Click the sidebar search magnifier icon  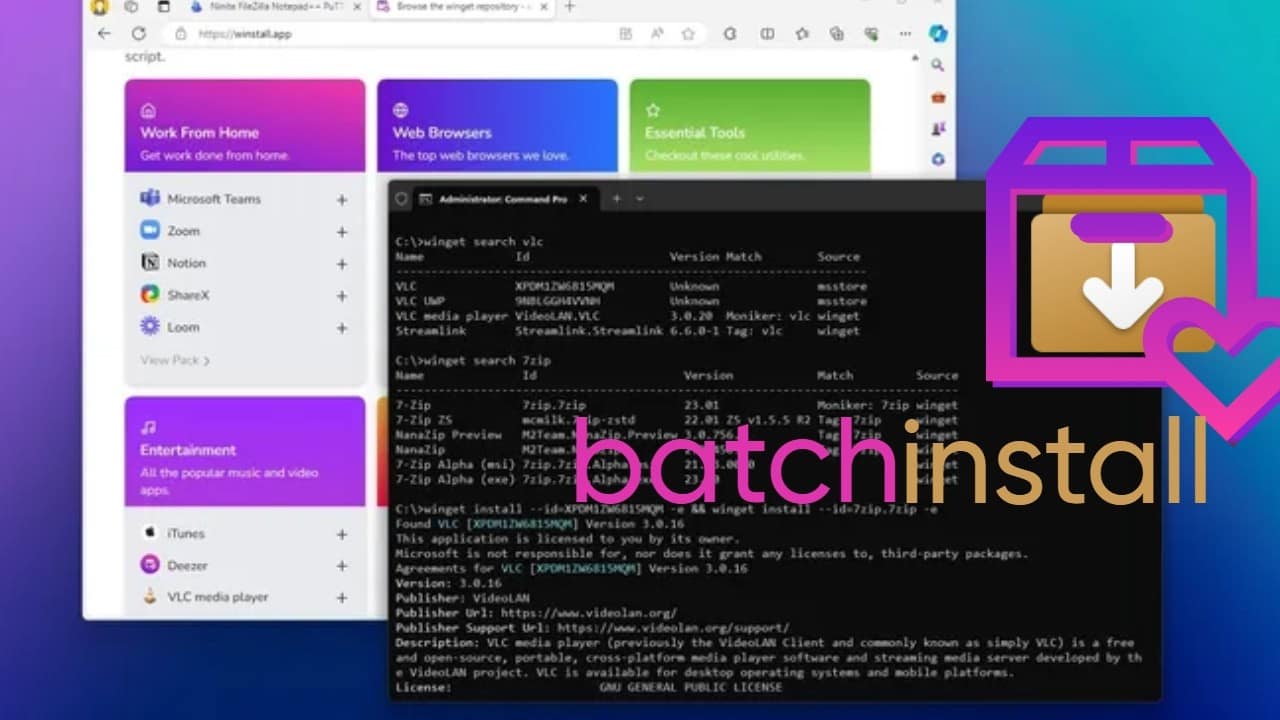tap(938, 66)
